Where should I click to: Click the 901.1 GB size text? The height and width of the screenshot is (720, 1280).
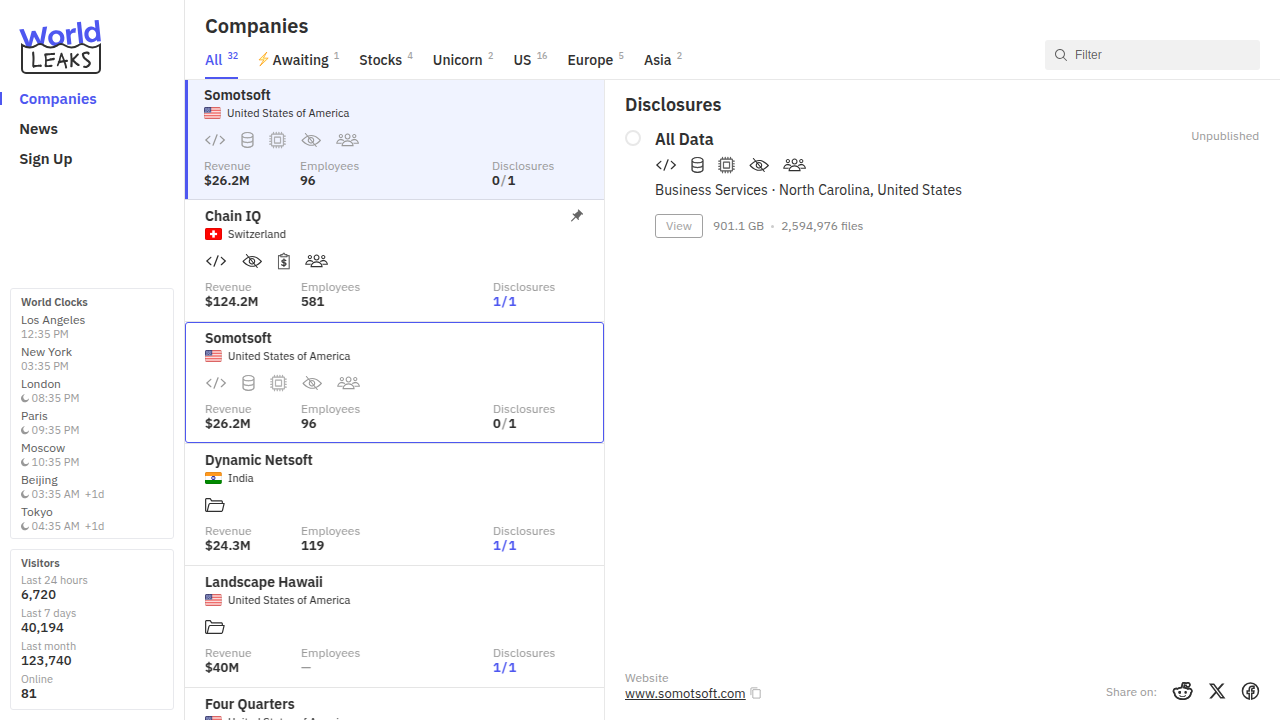[738, 226]
